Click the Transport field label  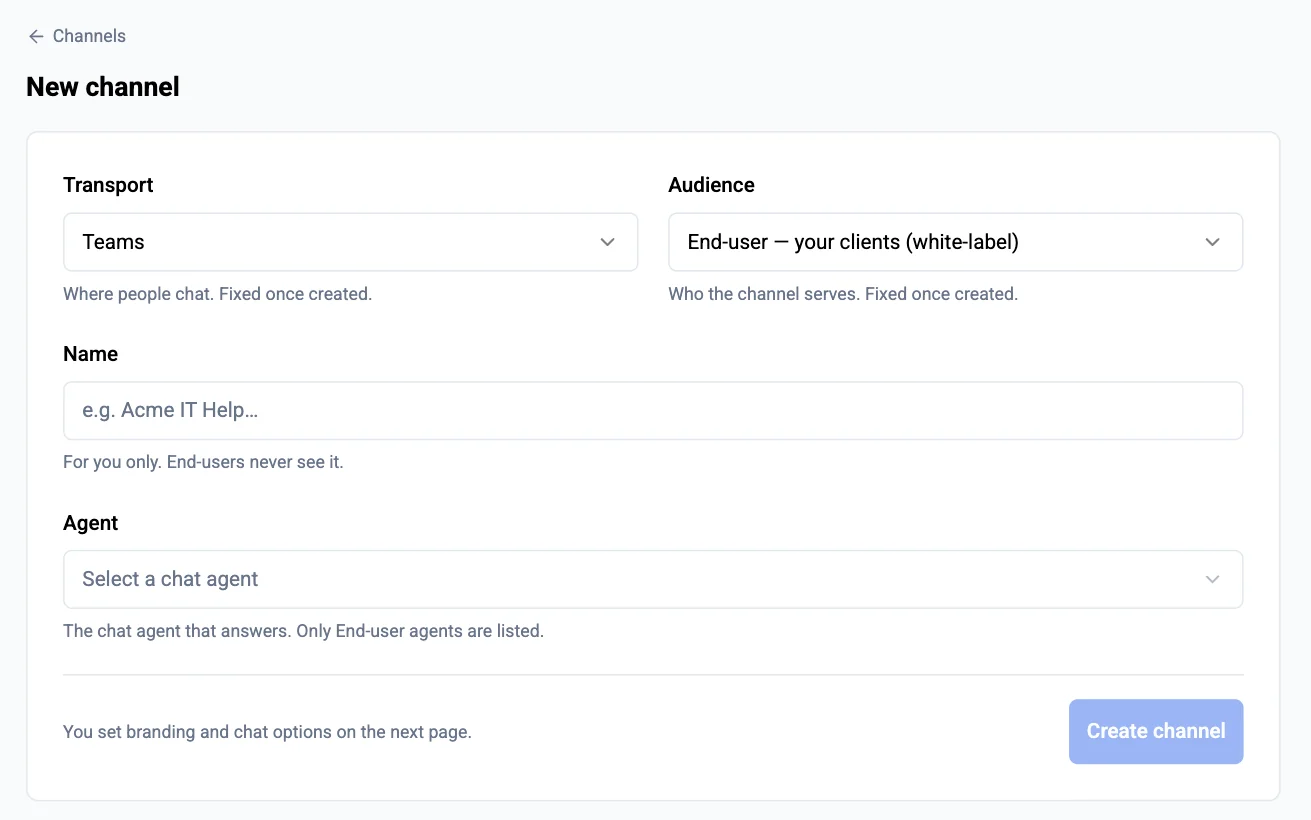coord(108,185)
